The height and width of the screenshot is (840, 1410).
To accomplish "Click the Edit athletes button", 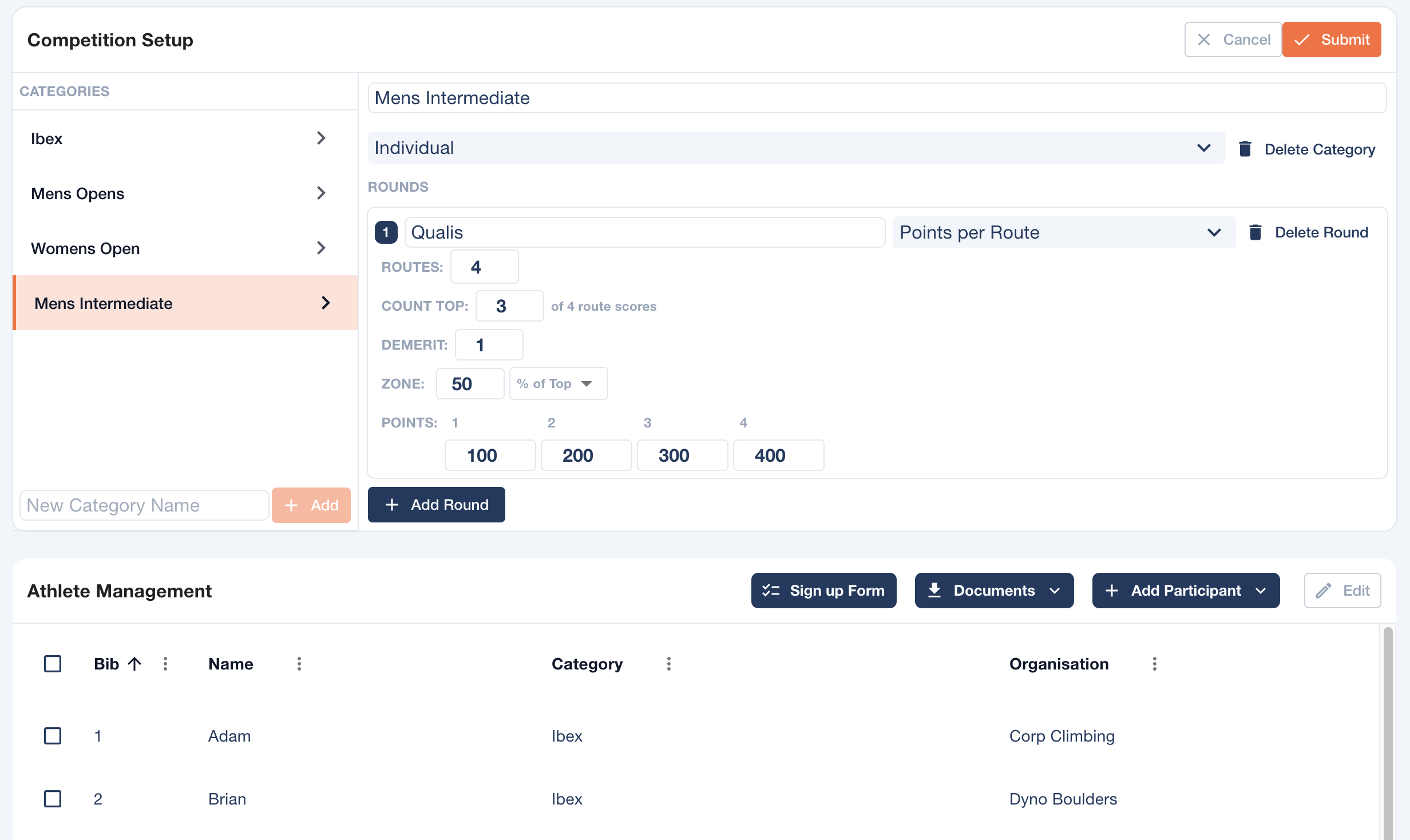I will point(1342,591).
